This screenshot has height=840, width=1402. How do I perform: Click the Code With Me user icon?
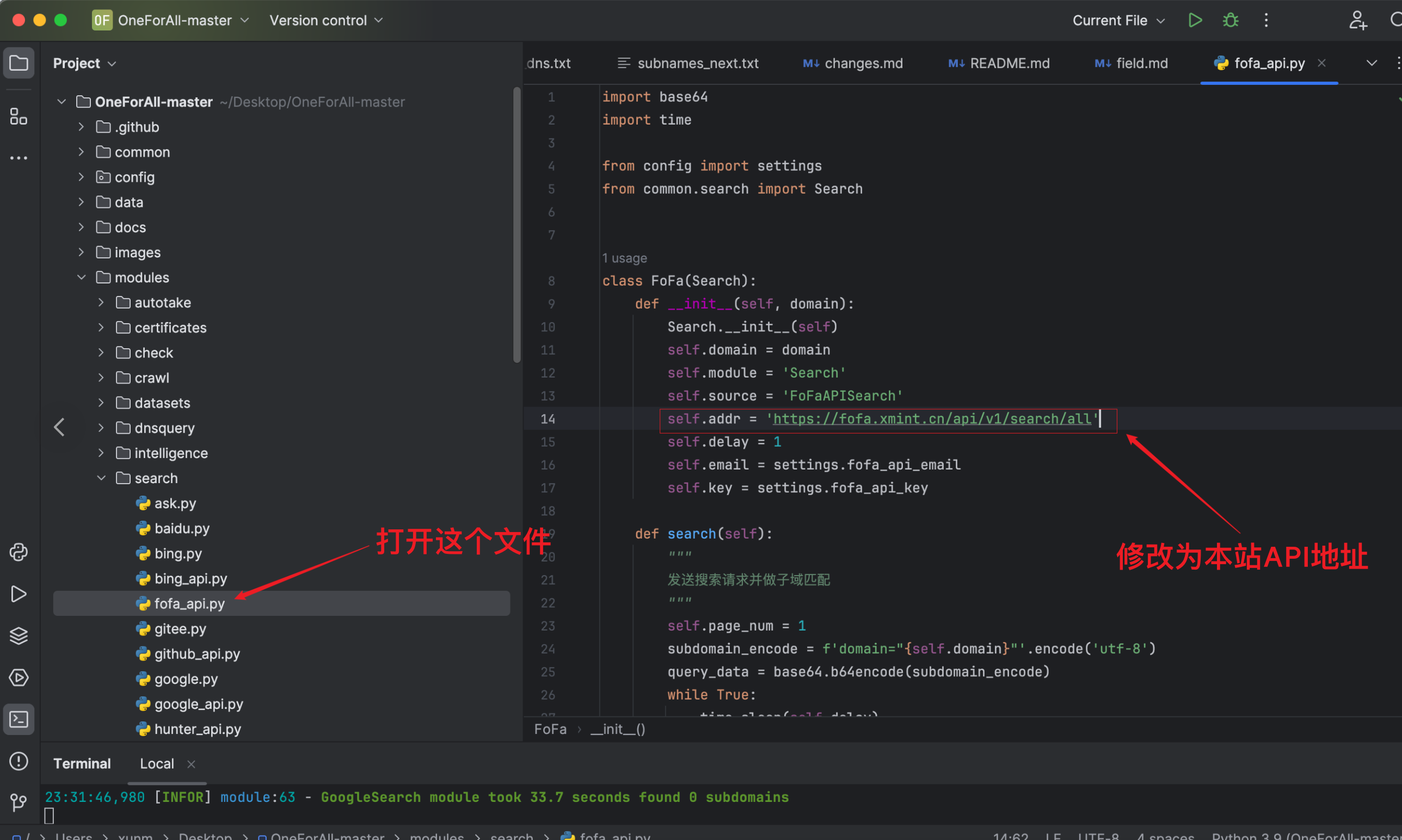pos(1357,20)
